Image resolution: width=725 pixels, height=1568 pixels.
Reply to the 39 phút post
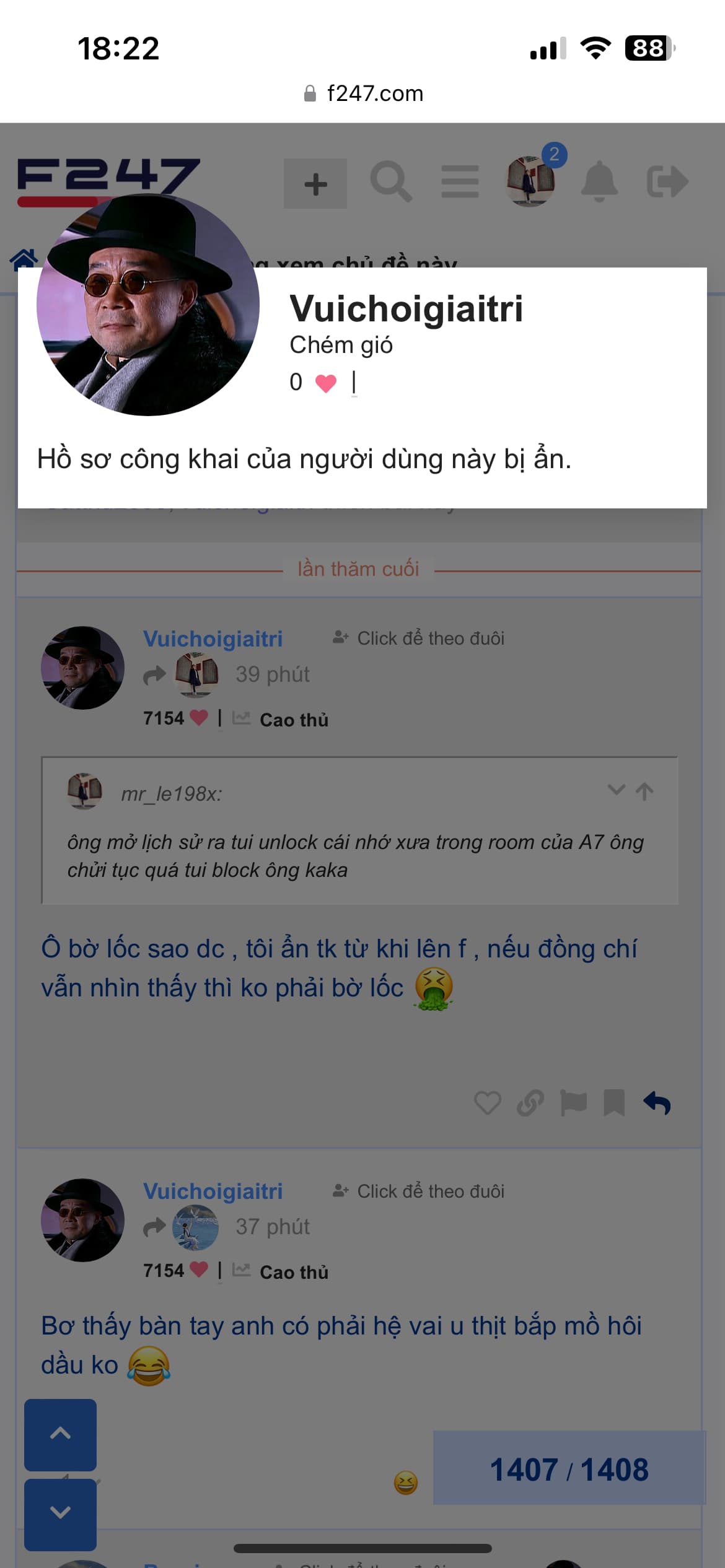(x=657, y=1103)
